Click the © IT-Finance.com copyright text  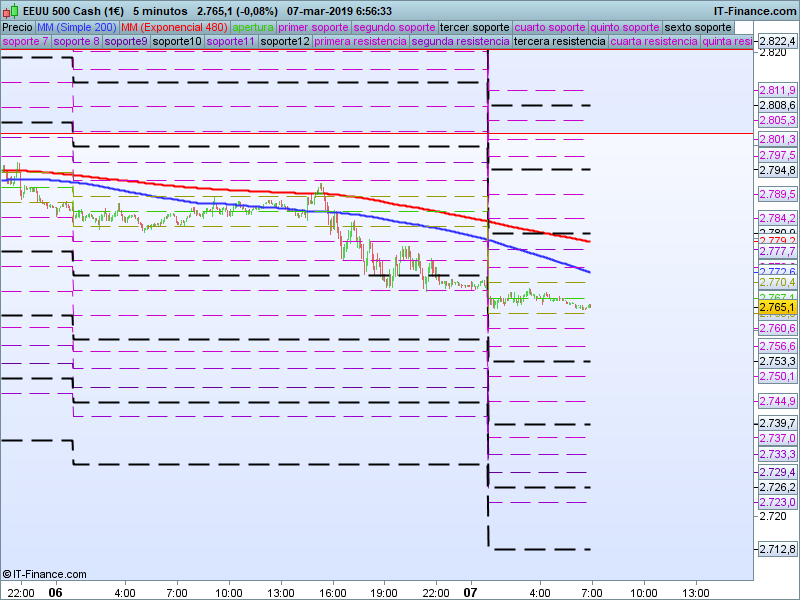pos(45,574)
